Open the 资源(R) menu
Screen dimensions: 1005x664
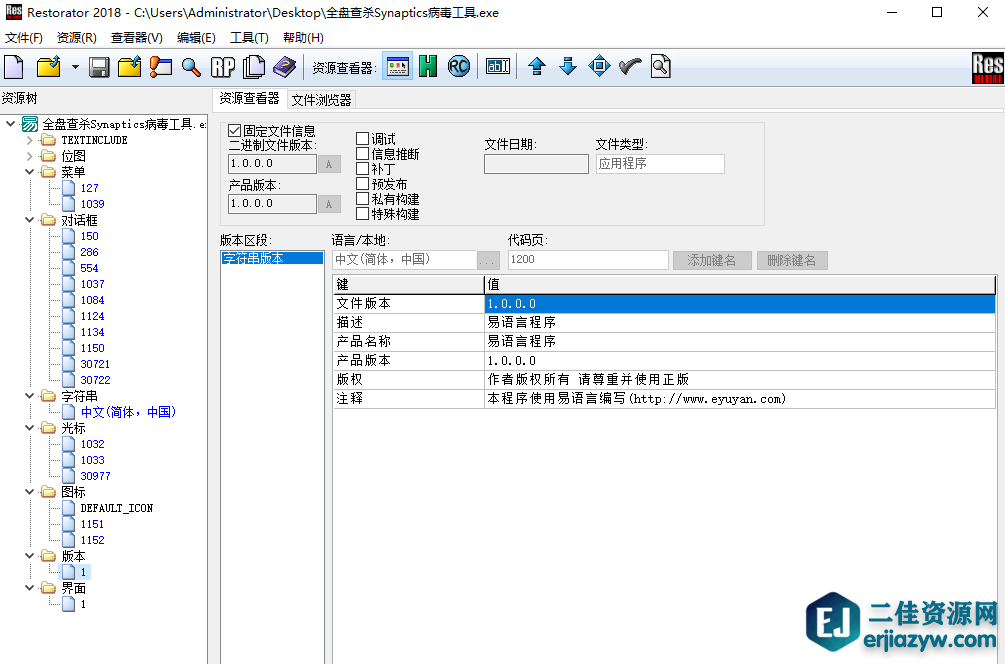tap(77, 38)
